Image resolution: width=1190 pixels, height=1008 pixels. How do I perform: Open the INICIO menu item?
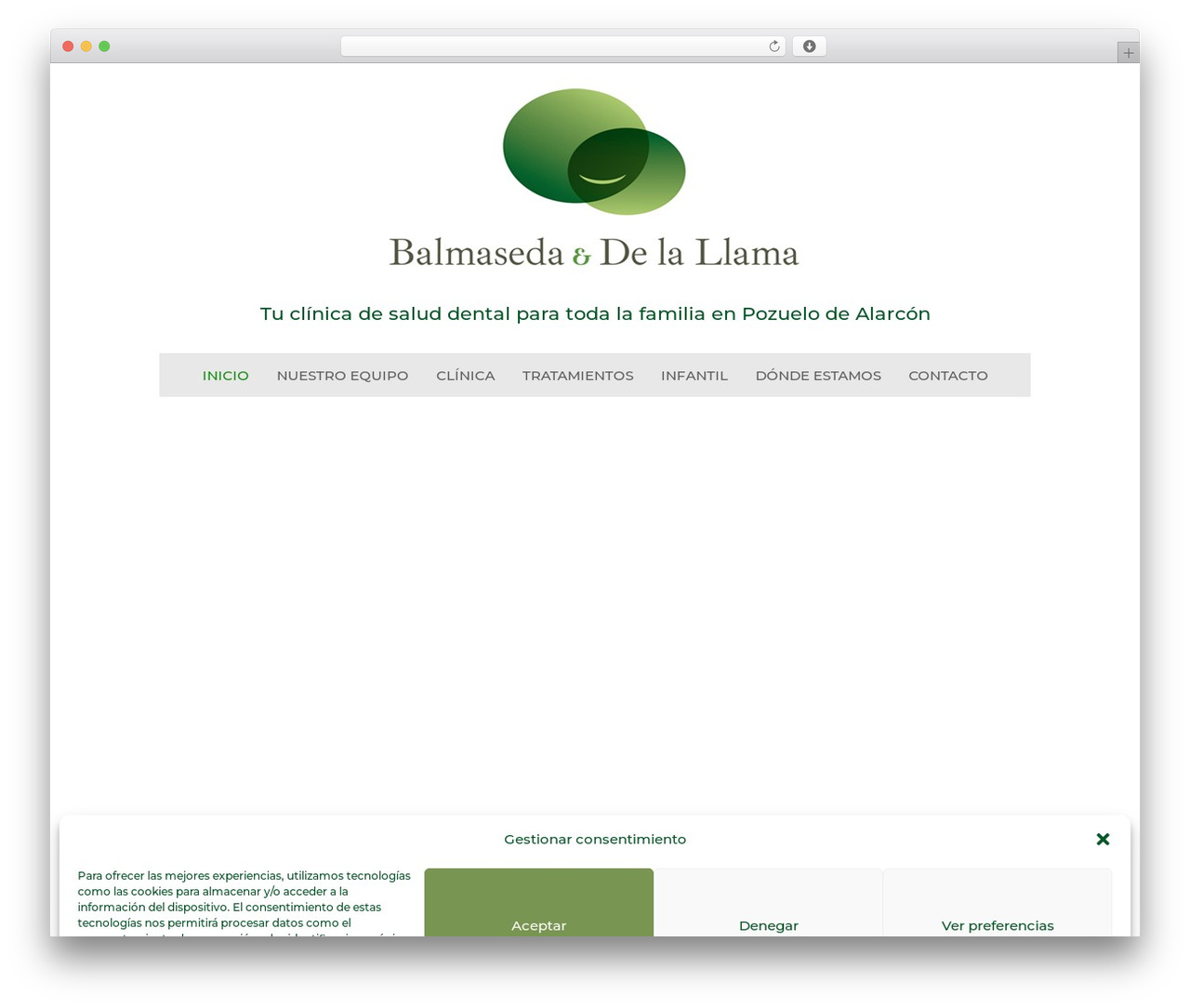tap(226, 376)
